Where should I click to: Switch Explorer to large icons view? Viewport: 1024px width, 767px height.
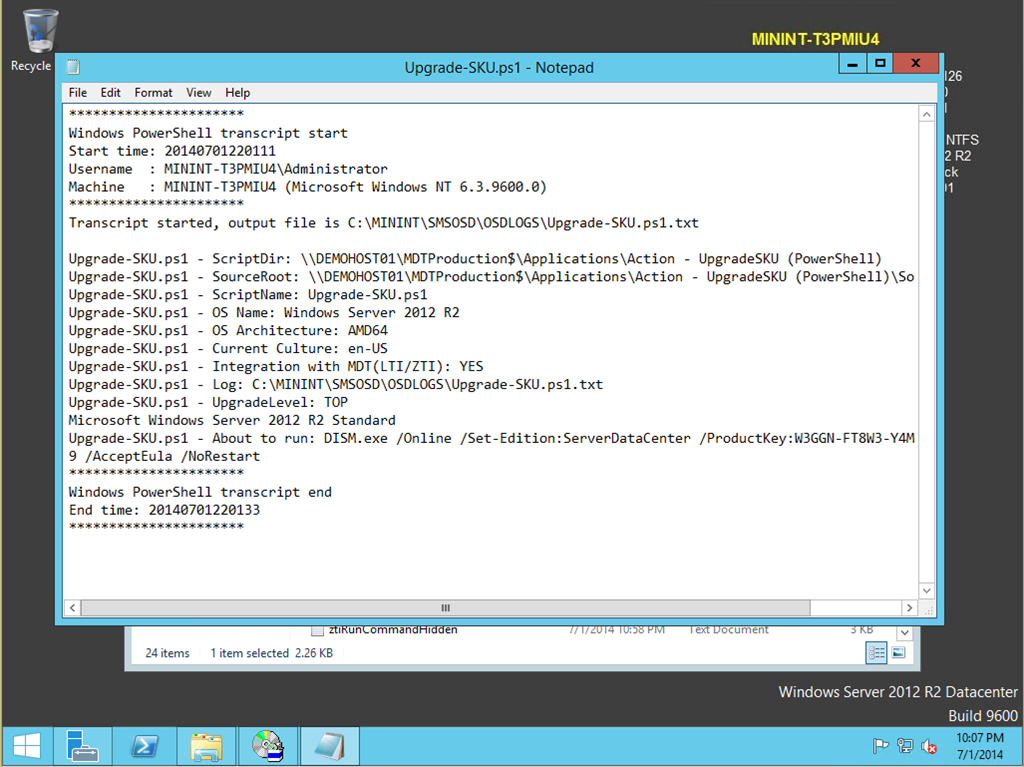(x=898, y=653)
